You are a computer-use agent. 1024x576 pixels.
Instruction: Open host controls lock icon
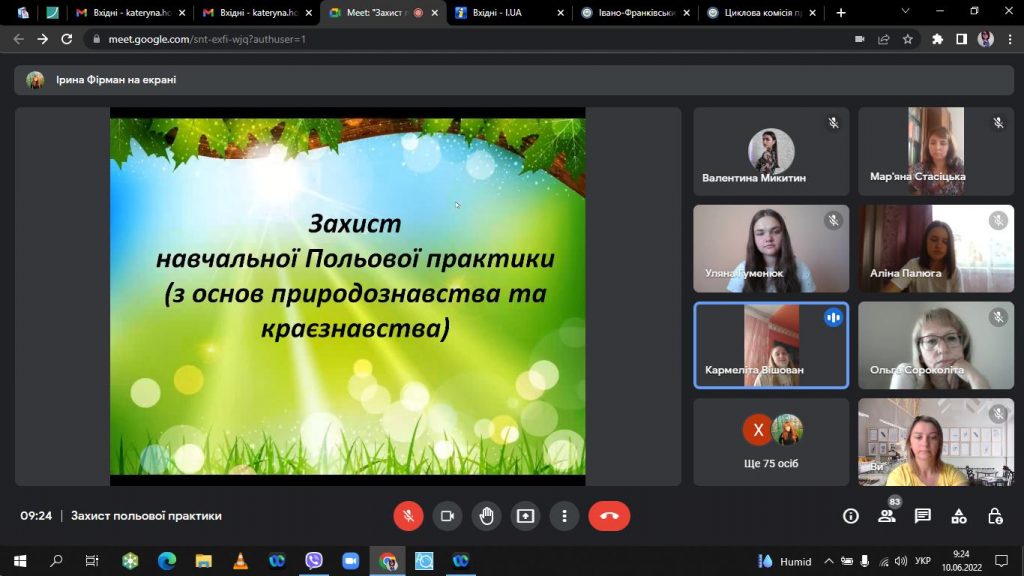995,516
